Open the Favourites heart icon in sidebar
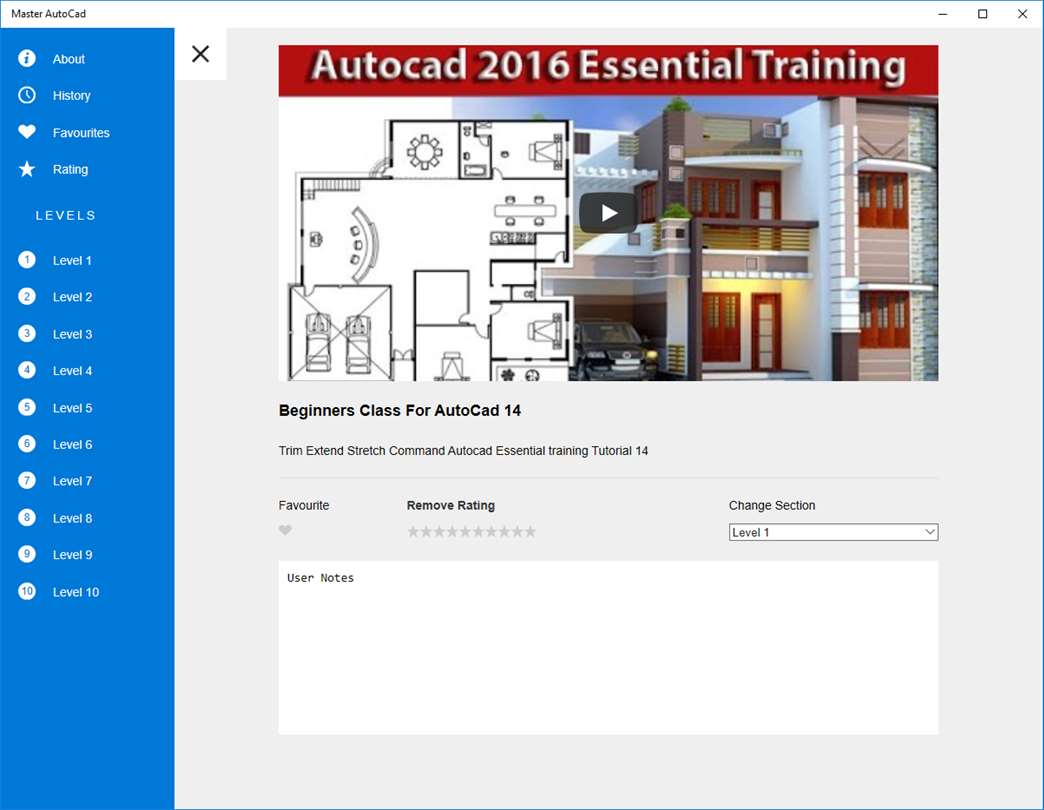This screenshot has width=1044, height=810. 27,132
